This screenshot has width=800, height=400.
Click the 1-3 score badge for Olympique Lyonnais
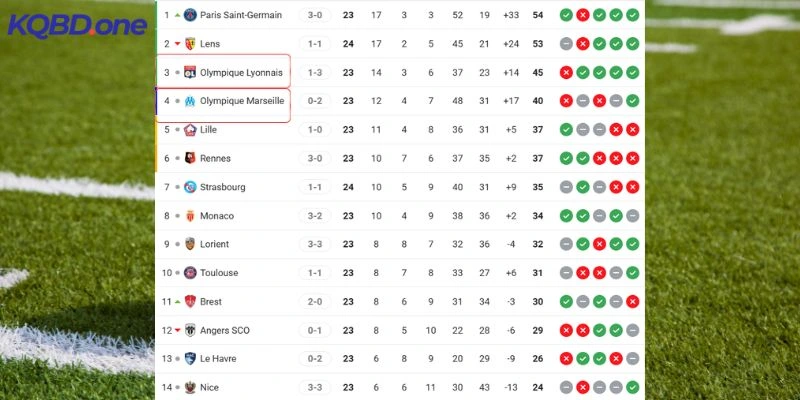[x=315, y=72]
